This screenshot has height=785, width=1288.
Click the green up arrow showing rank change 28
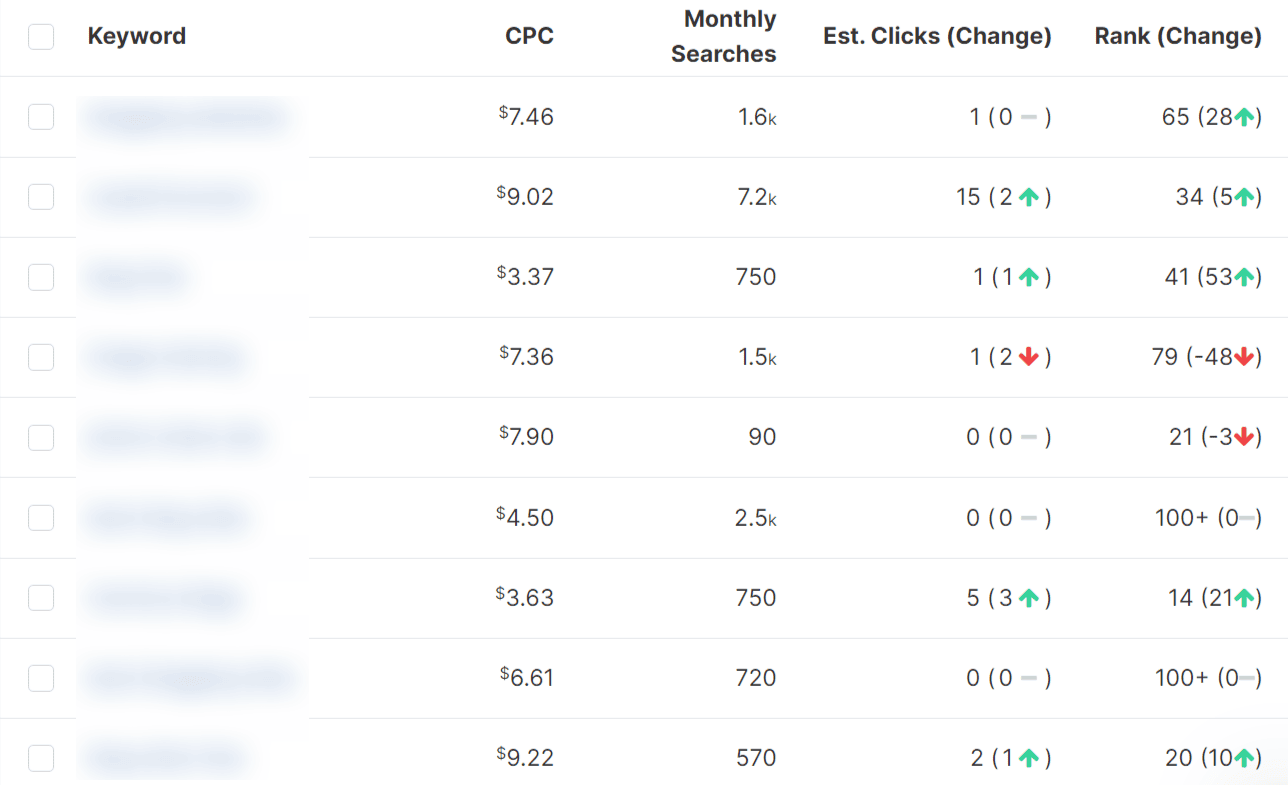[x=1244, y=117]
